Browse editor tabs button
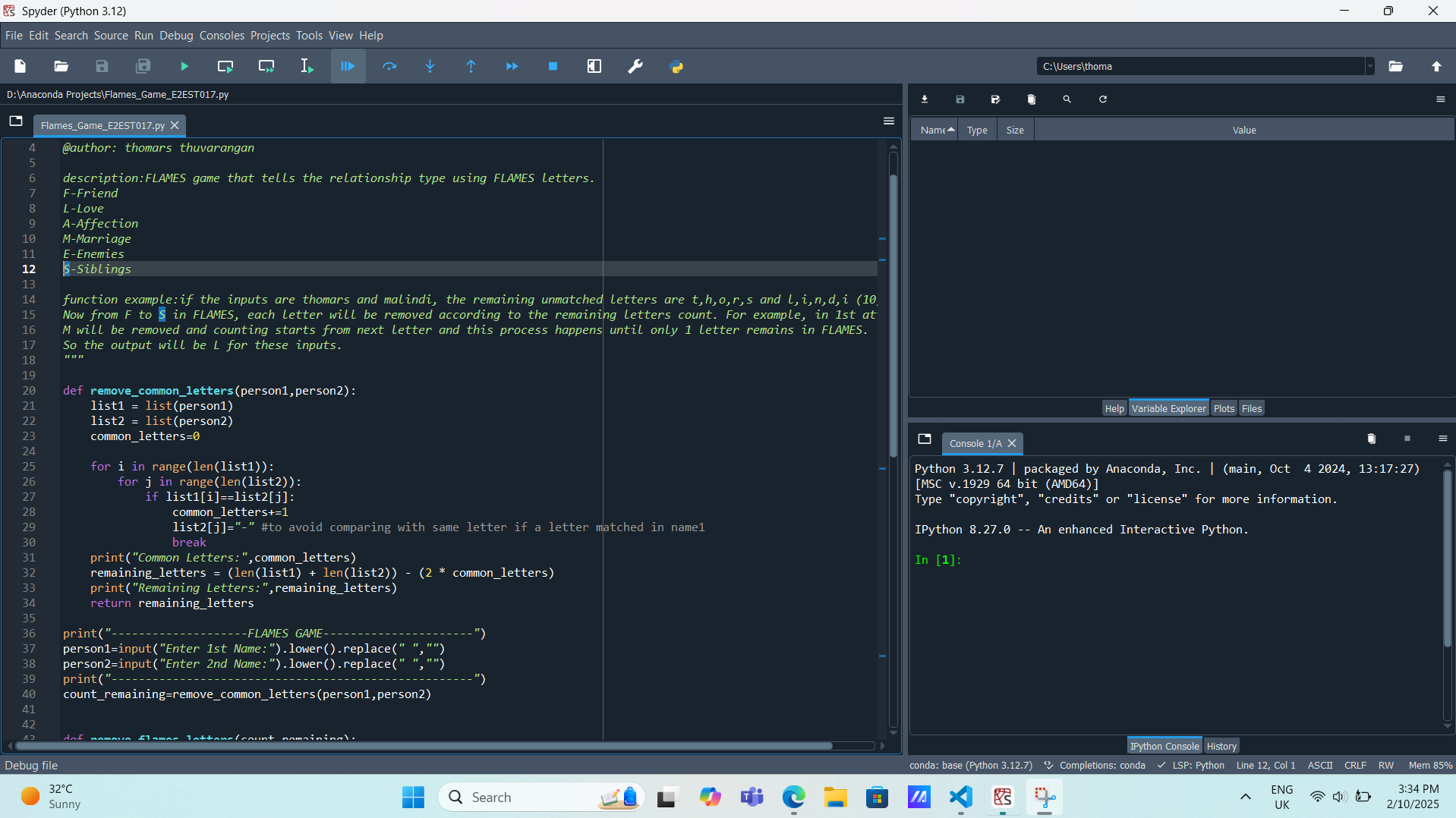This screenshot has height=818, width=1456. pos(16,121)
